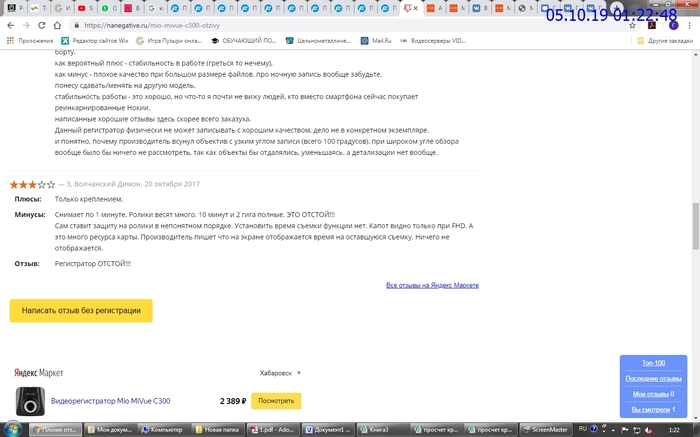The width and height of the screenshot is (700, 437).
Task: Click the Mio MiVue C300 product thumbnail
Action: (28, 401)
